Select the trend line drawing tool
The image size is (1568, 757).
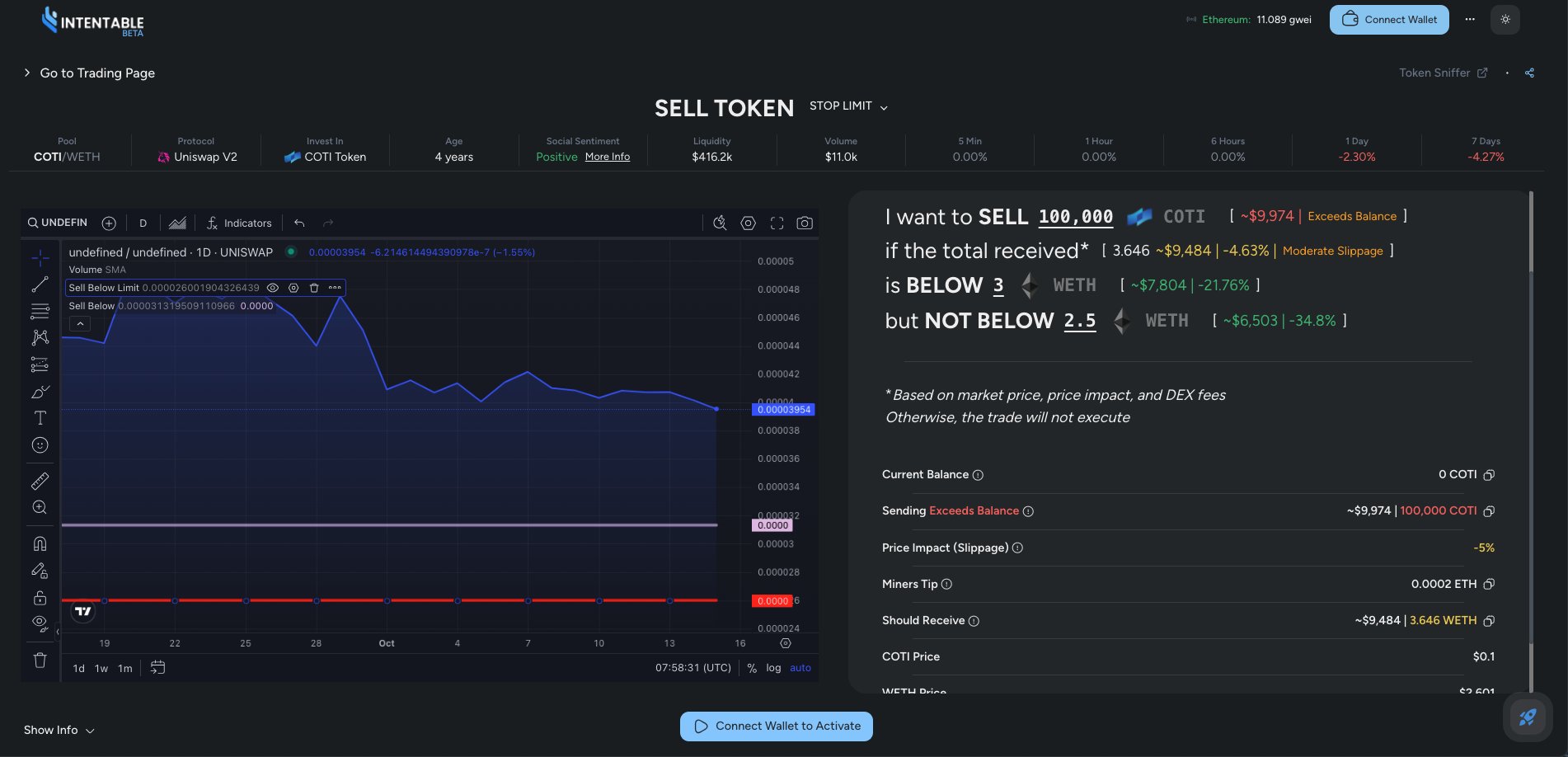tap(40, 284)
